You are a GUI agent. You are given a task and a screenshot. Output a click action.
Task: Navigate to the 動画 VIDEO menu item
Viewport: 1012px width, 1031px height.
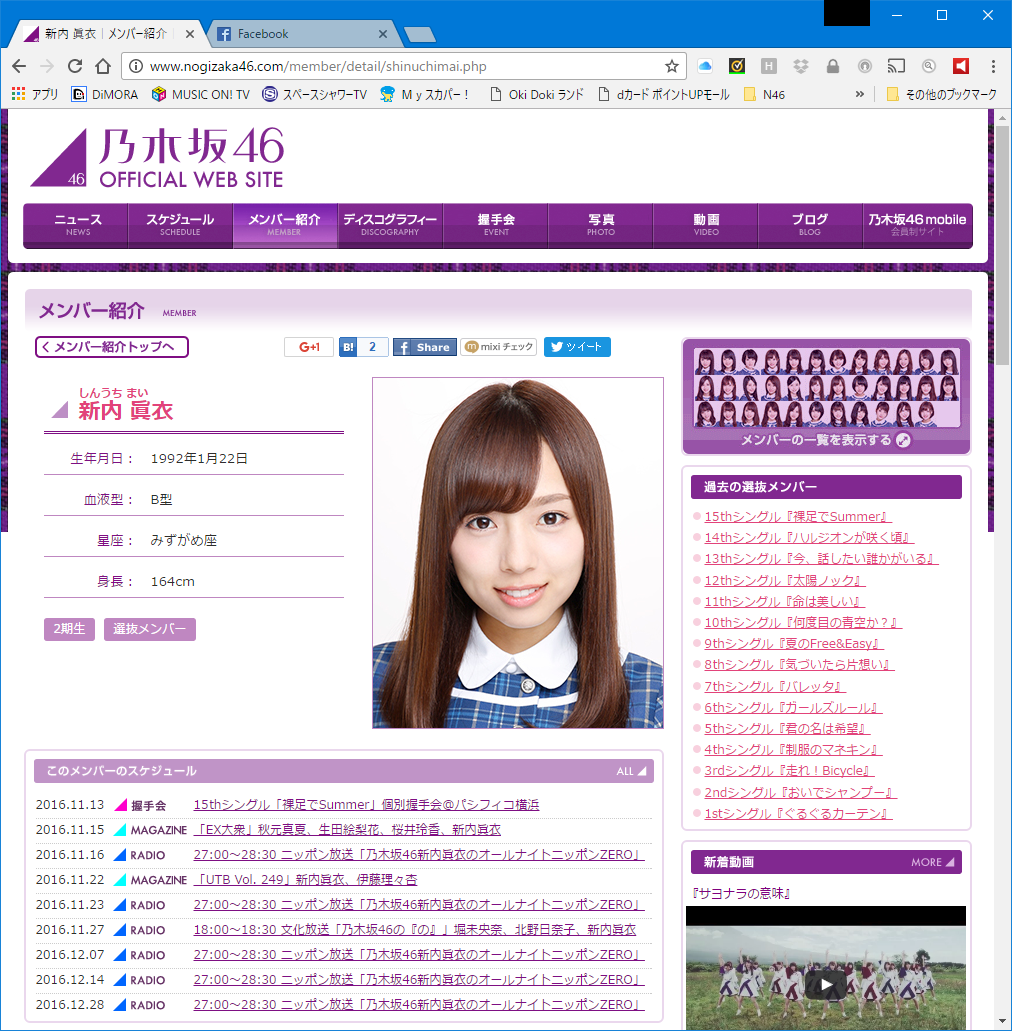pyautogui.click(x=705, y=226)
